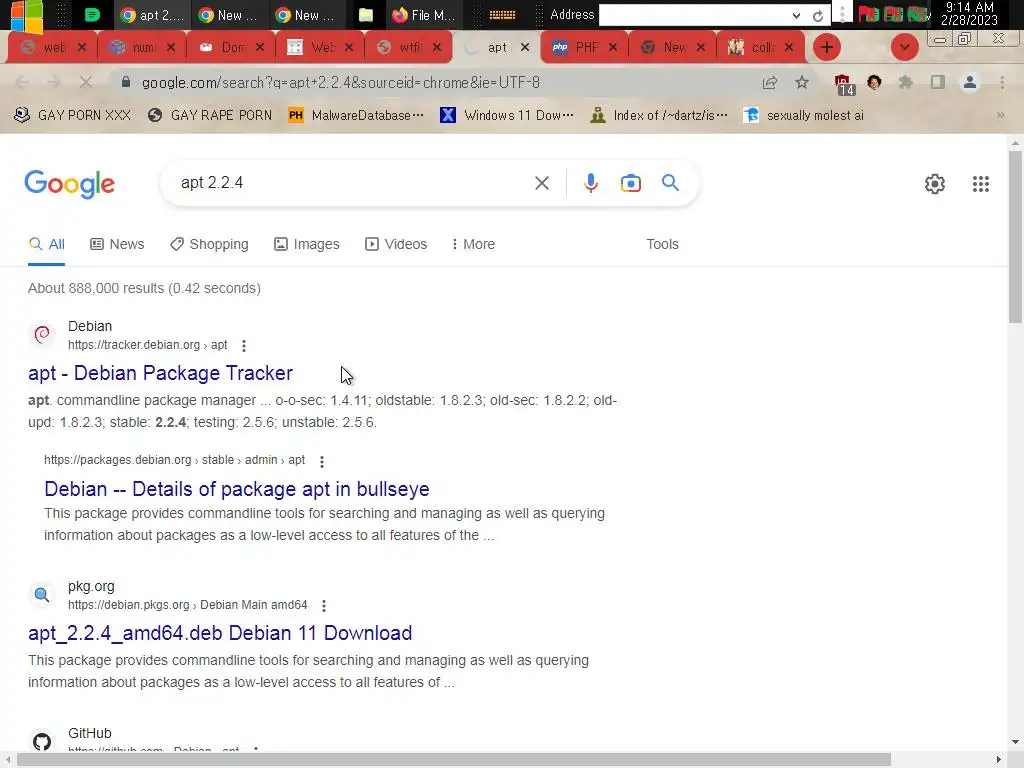Open options for debian.pkgs.org result
1024x768 pixels.
(324, 605)
